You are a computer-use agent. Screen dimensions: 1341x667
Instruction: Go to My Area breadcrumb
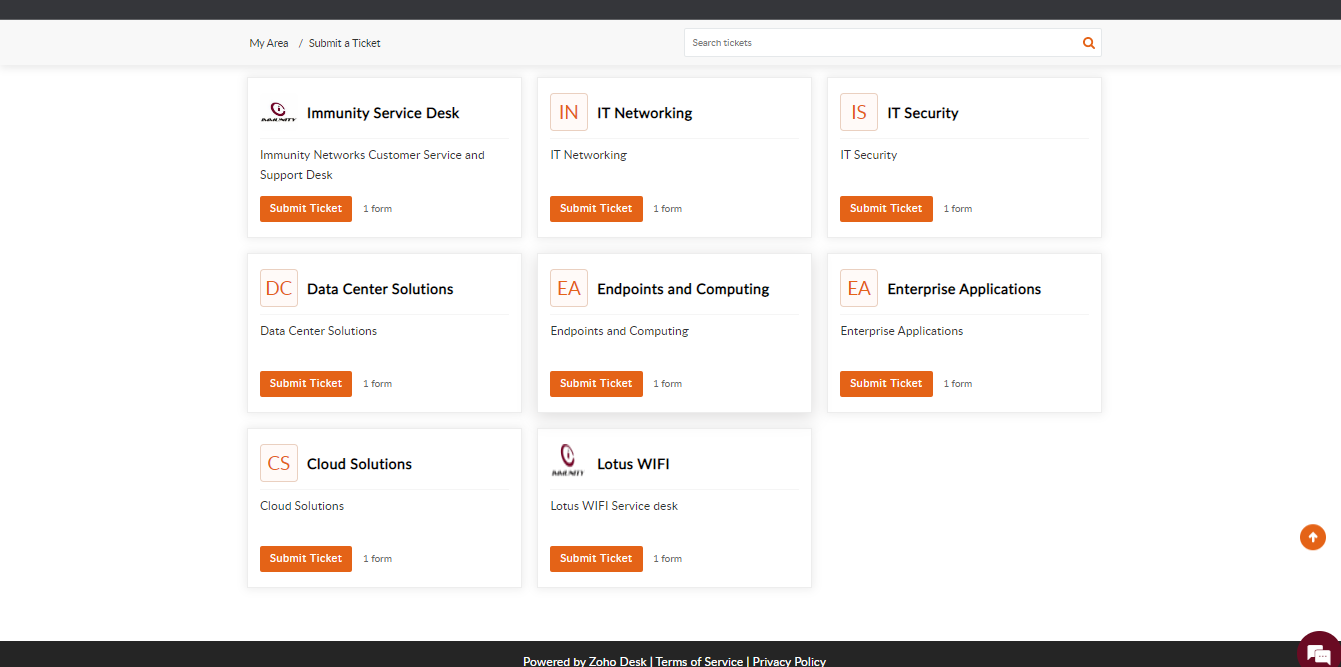click(269, 43)
